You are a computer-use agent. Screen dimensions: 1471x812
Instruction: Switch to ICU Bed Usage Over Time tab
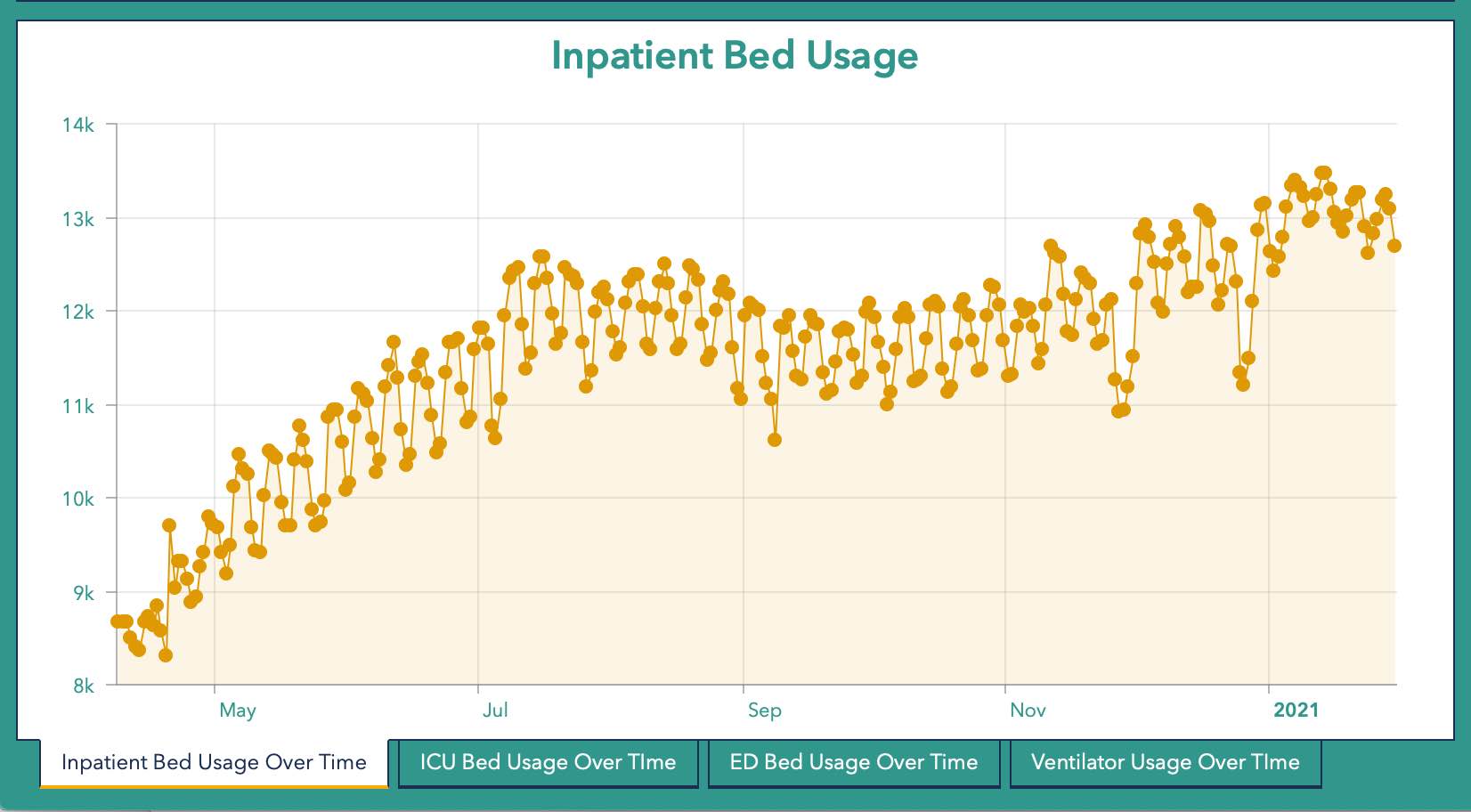(x=548, y=762)
